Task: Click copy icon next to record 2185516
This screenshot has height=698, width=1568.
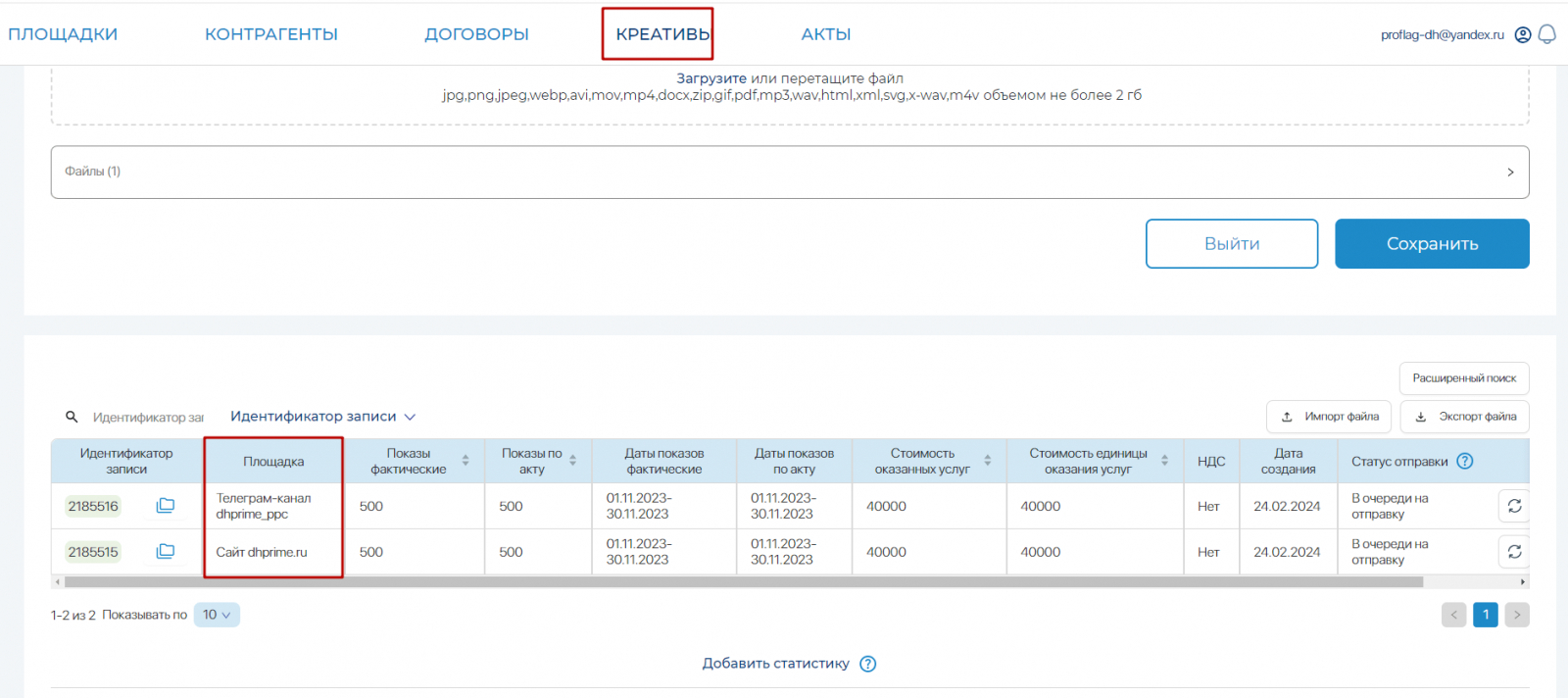Action: tap(166, 506)
